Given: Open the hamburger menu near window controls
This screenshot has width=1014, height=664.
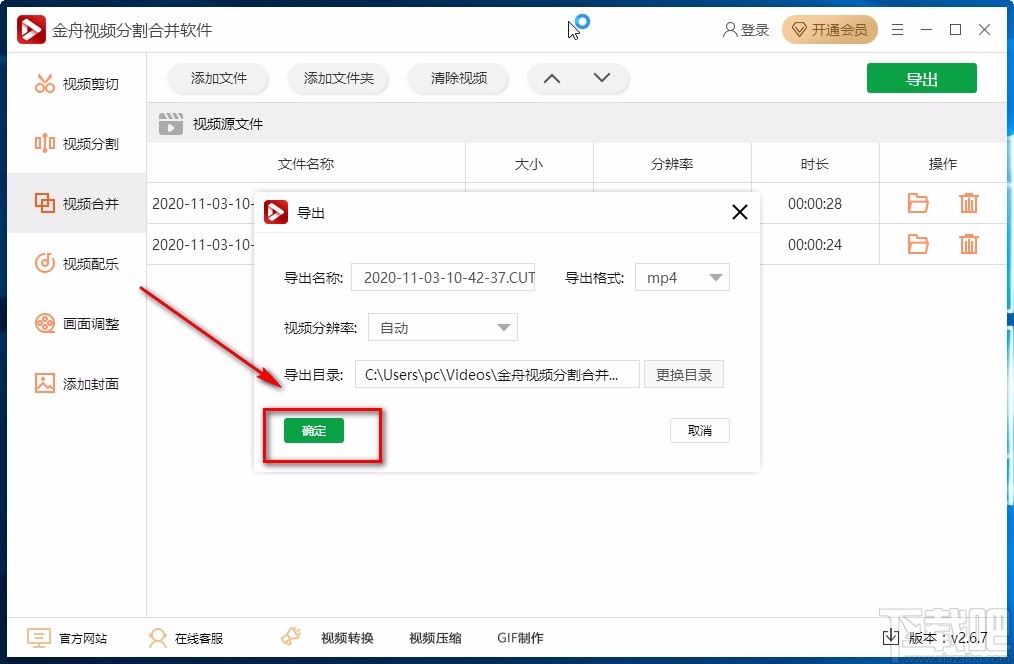Looking at the screenshot, I should [x=897, y=29].
